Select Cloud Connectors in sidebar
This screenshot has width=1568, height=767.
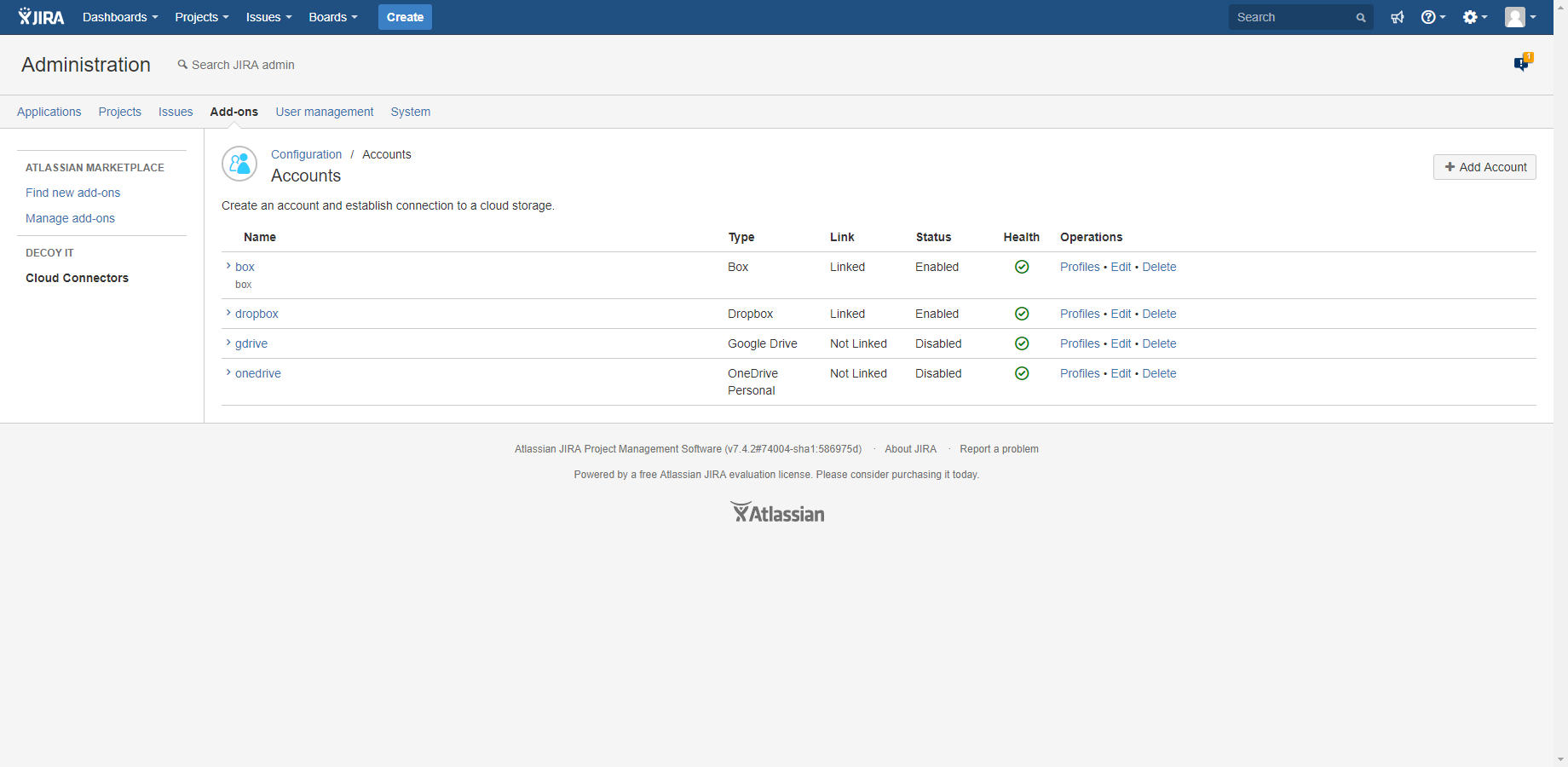(x=78, y=278)
